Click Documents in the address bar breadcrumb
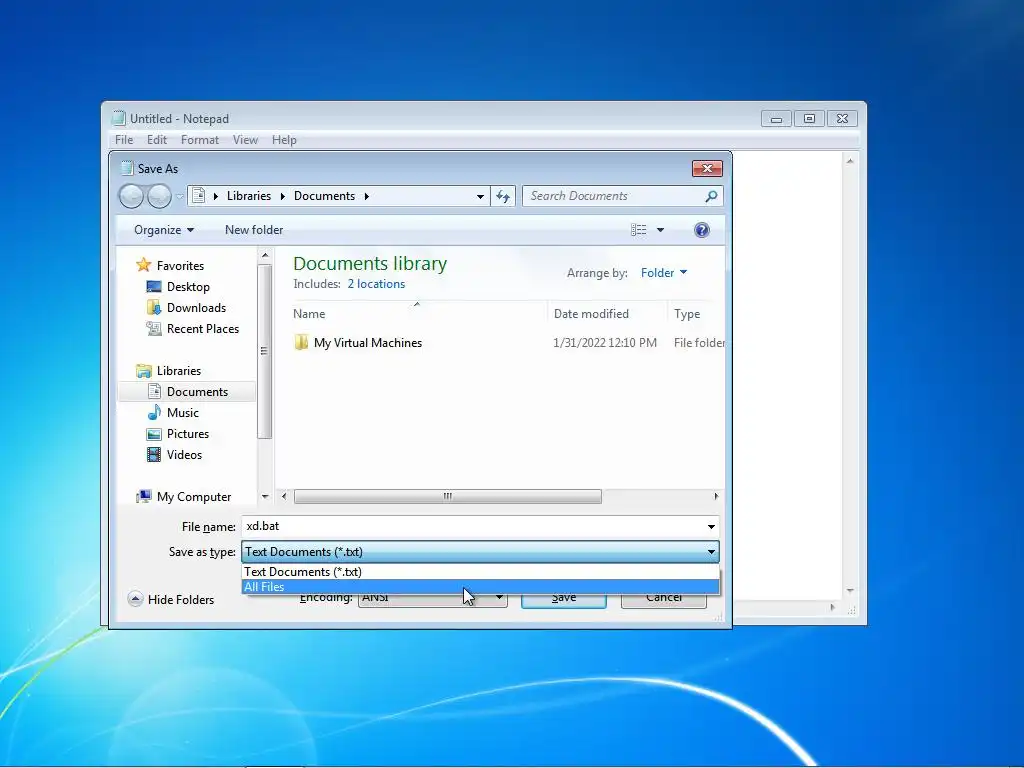 pyautogui.click(x=325, y=196)
